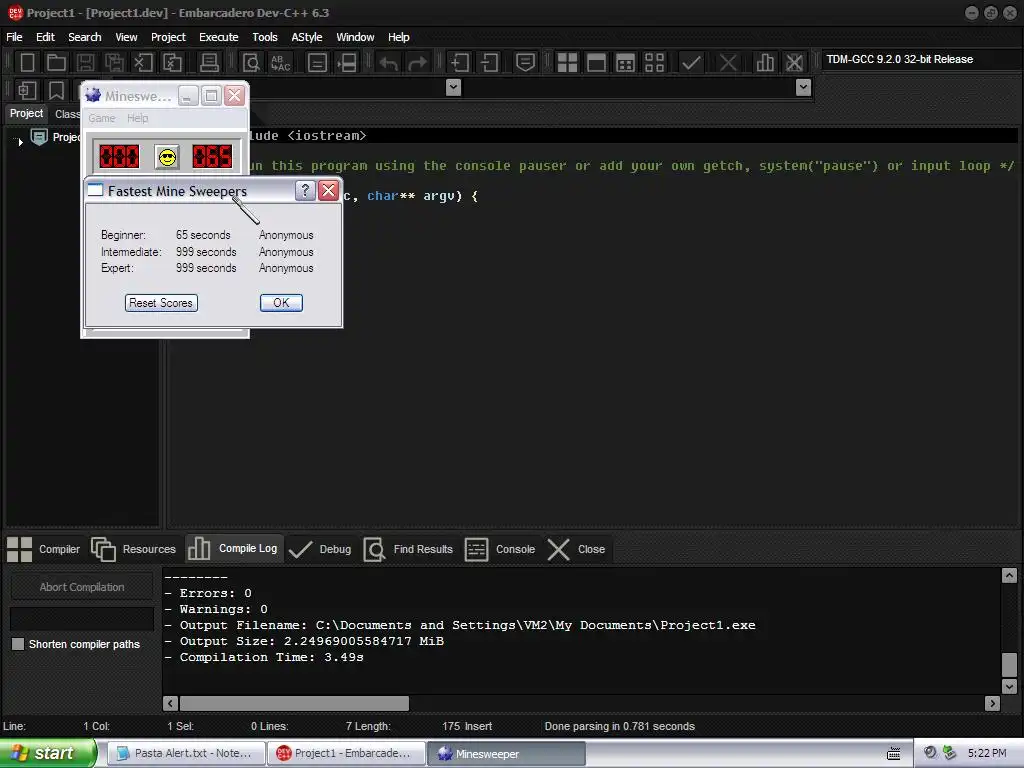Switch to the Debug bottom tab

coord(319,549)
